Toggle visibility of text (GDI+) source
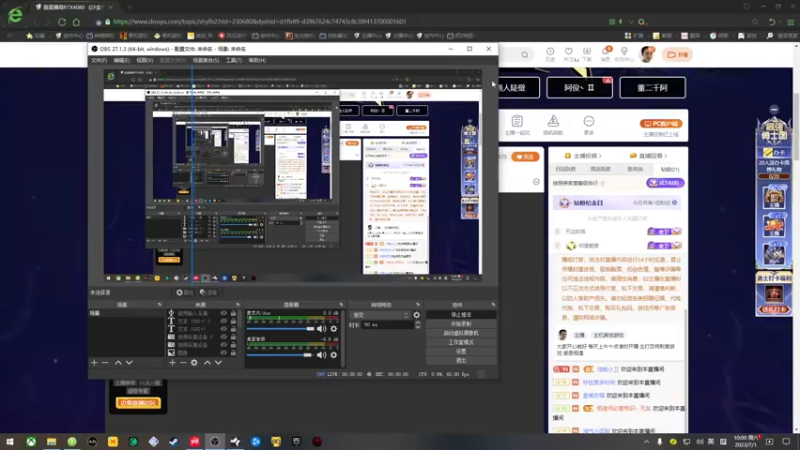Viewport: 800px width, 450px height. (x=223, y=329)
